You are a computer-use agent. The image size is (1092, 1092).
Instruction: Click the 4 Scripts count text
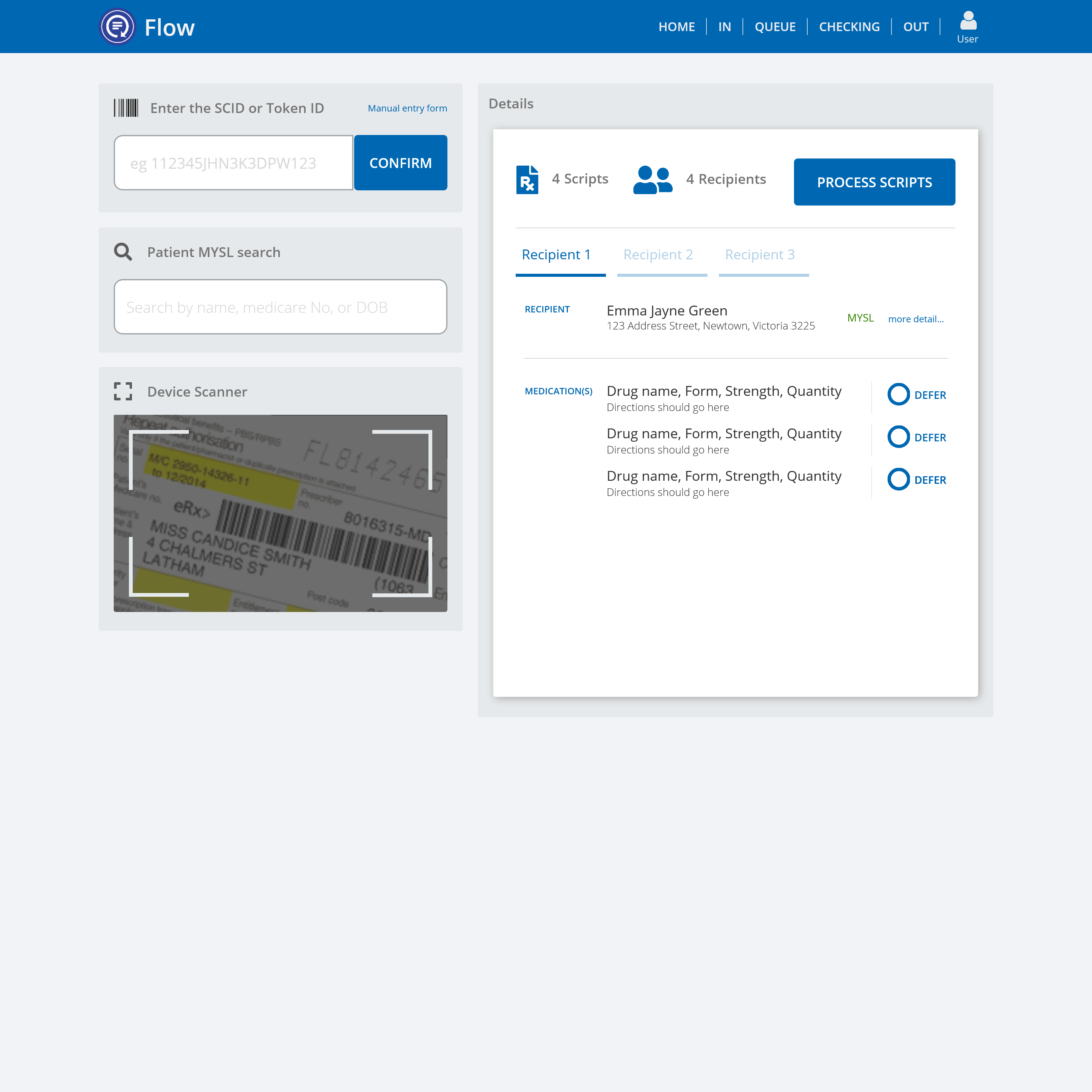[580, 179]
